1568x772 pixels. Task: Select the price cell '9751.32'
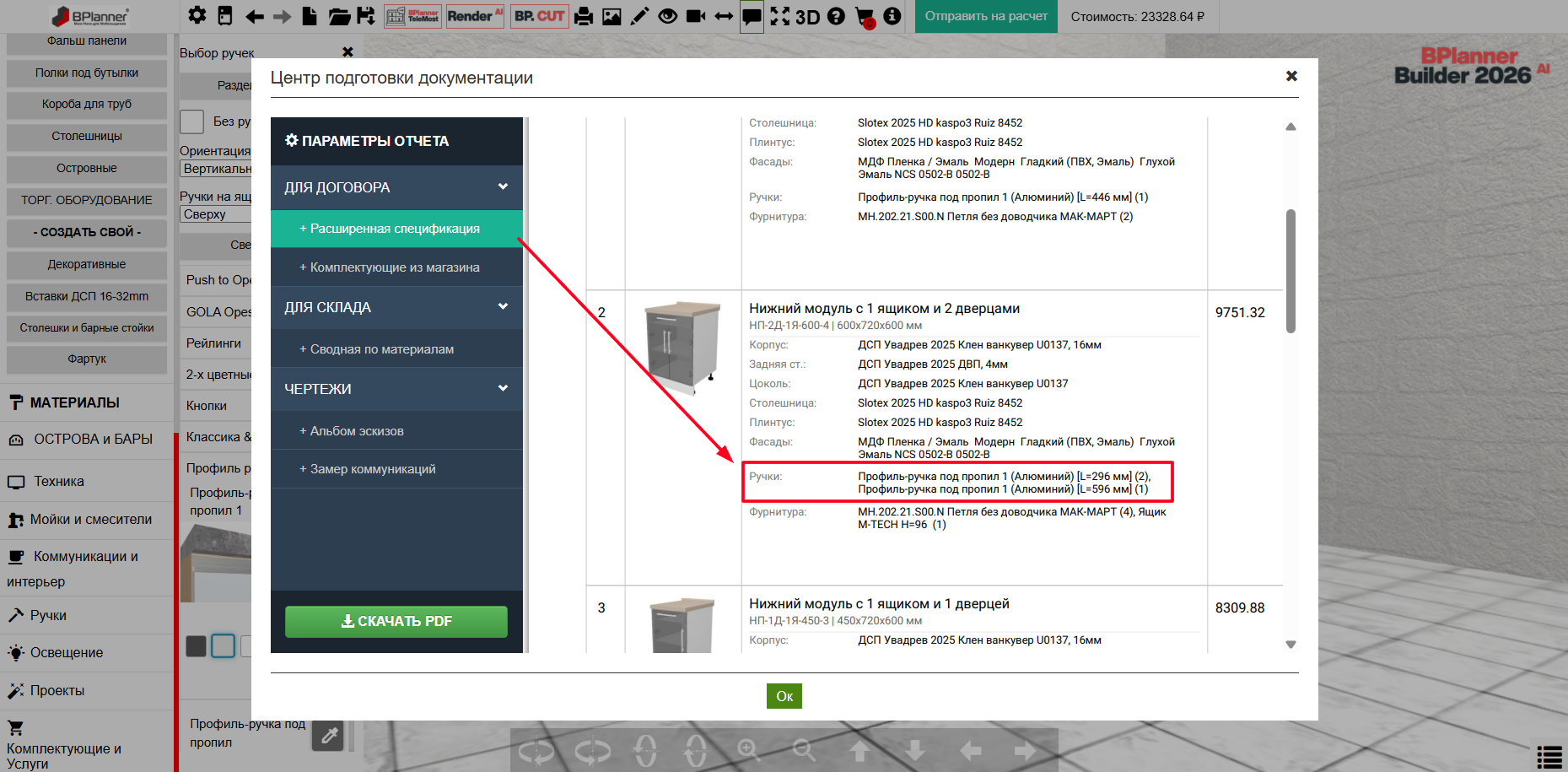[x=1240, y=312]
